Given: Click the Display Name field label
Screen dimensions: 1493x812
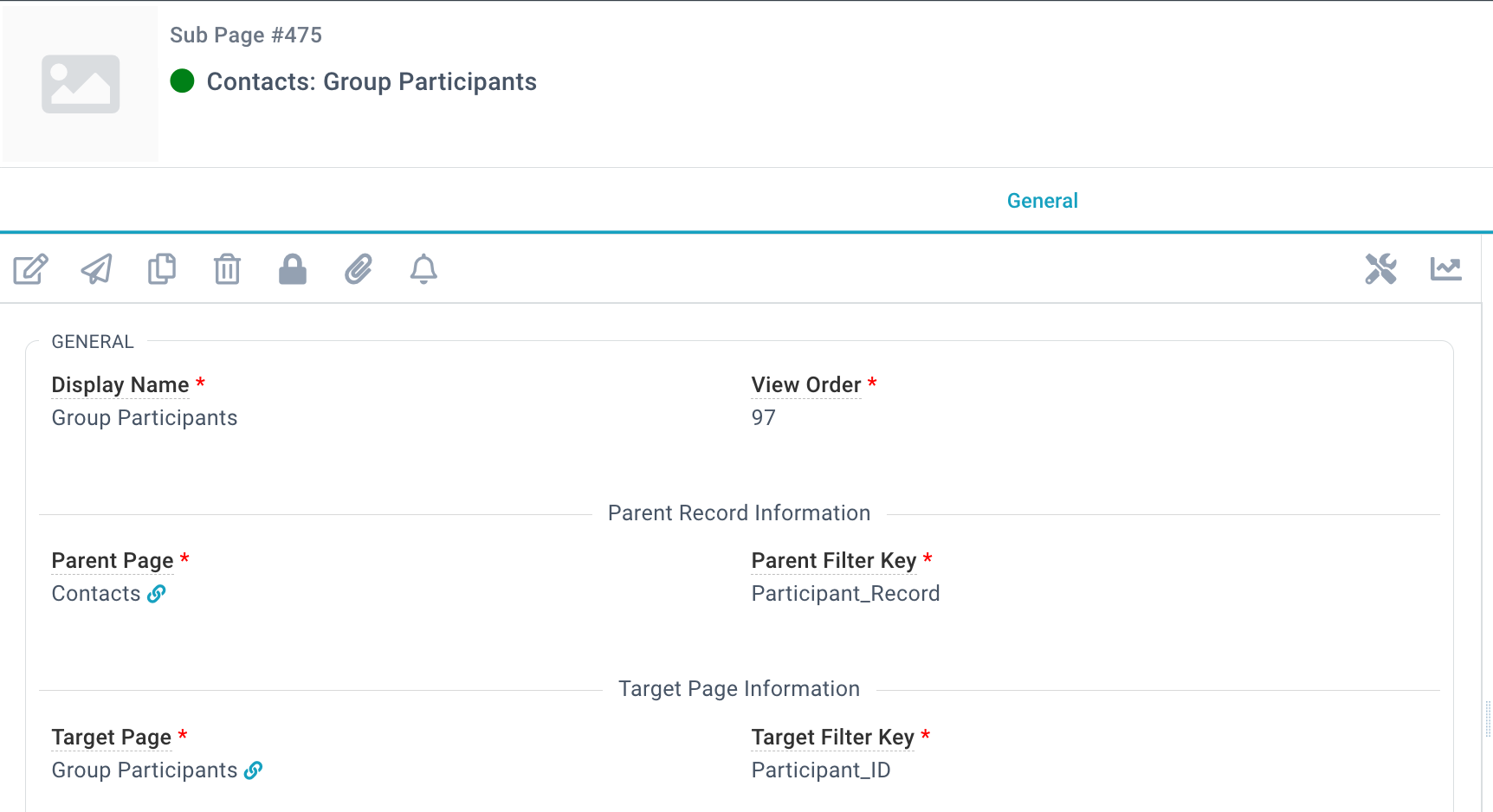Looking at the screenshot, I should click(x=120, y=384).
